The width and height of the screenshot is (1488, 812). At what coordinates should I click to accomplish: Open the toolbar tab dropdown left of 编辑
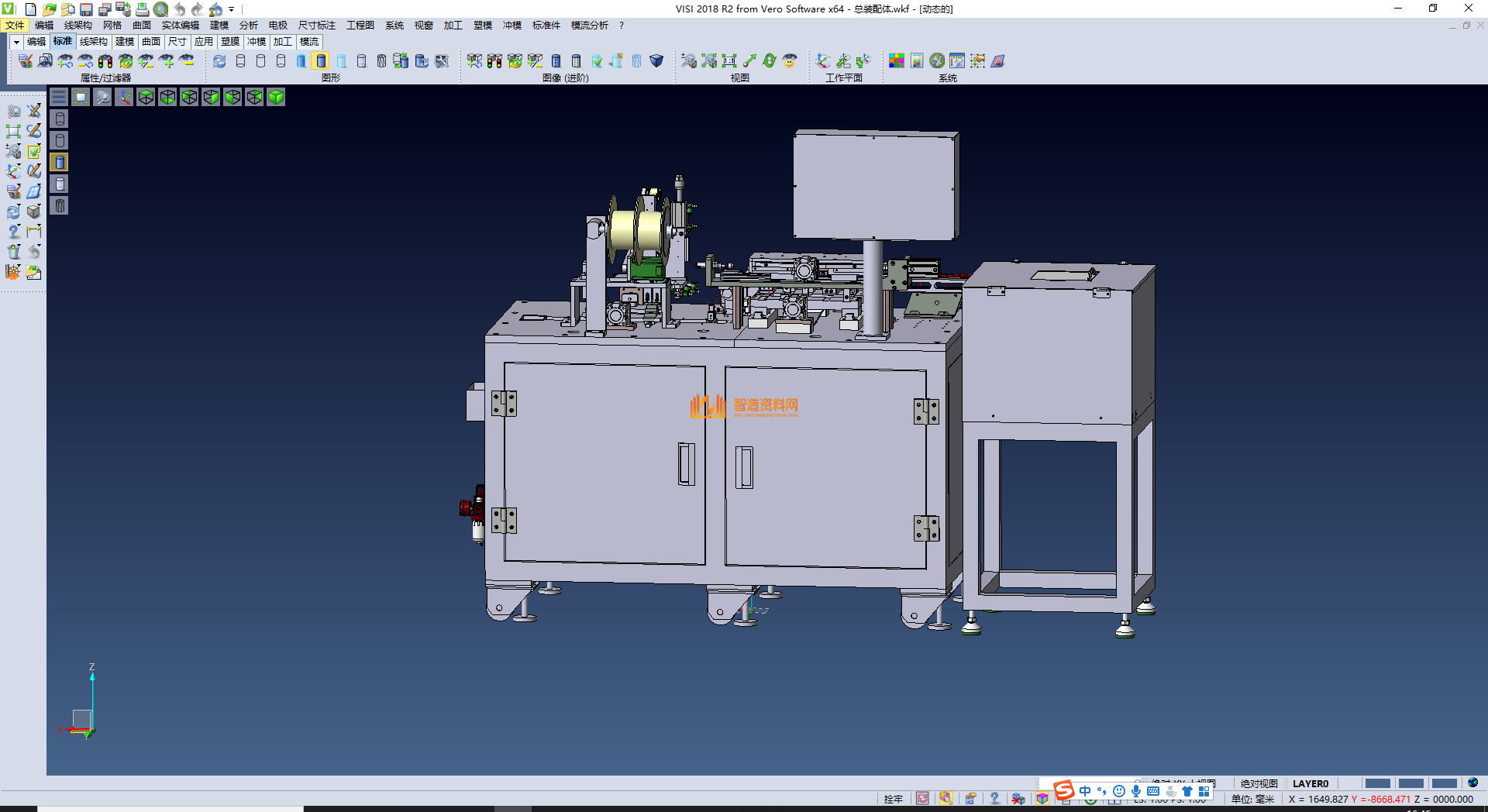coord(15,42)
